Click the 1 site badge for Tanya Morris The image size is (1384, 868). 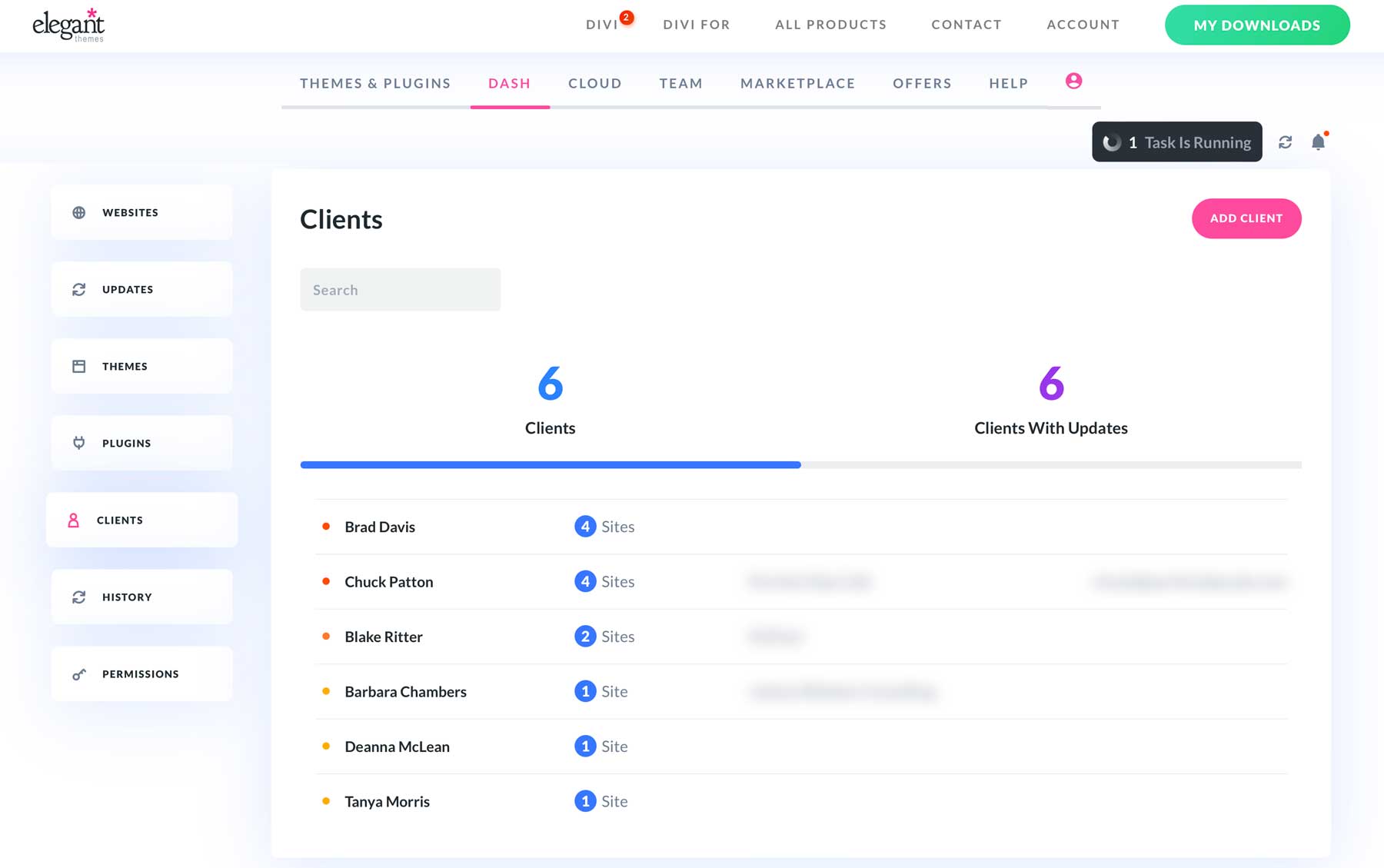[585, 801]
